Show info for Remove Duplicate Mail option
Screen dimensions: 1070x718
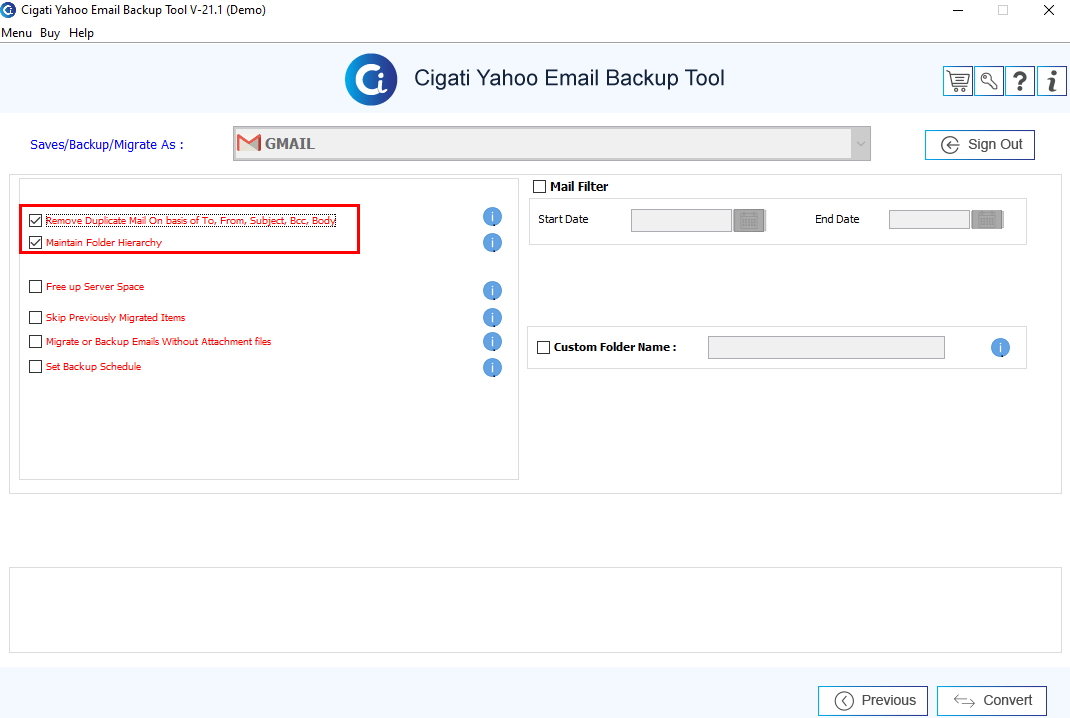pos(492,217)
